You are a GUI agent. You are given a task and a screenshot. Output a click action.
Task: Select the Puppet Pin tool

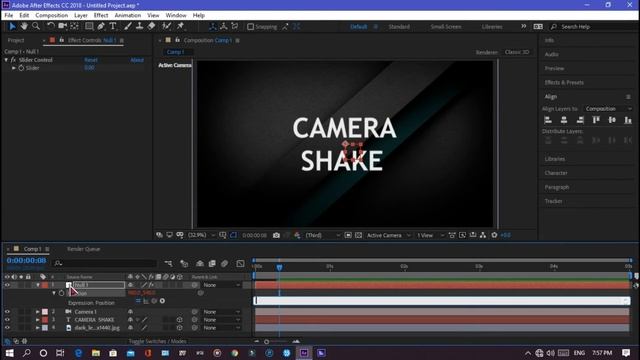(180, 26)
